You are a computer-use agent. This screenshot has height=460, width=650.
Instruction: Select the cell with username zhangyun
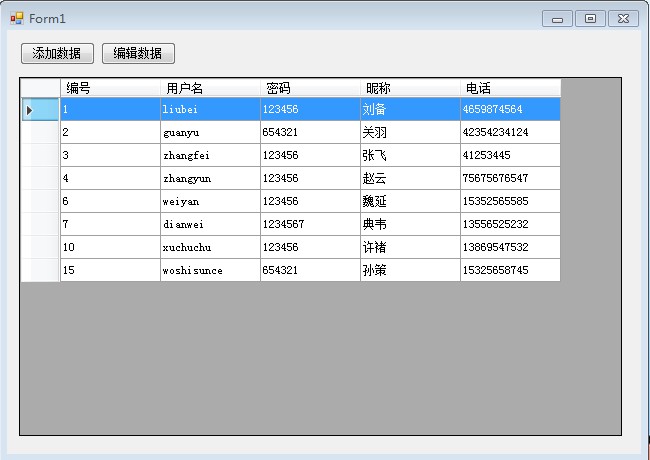coord(210,178)
